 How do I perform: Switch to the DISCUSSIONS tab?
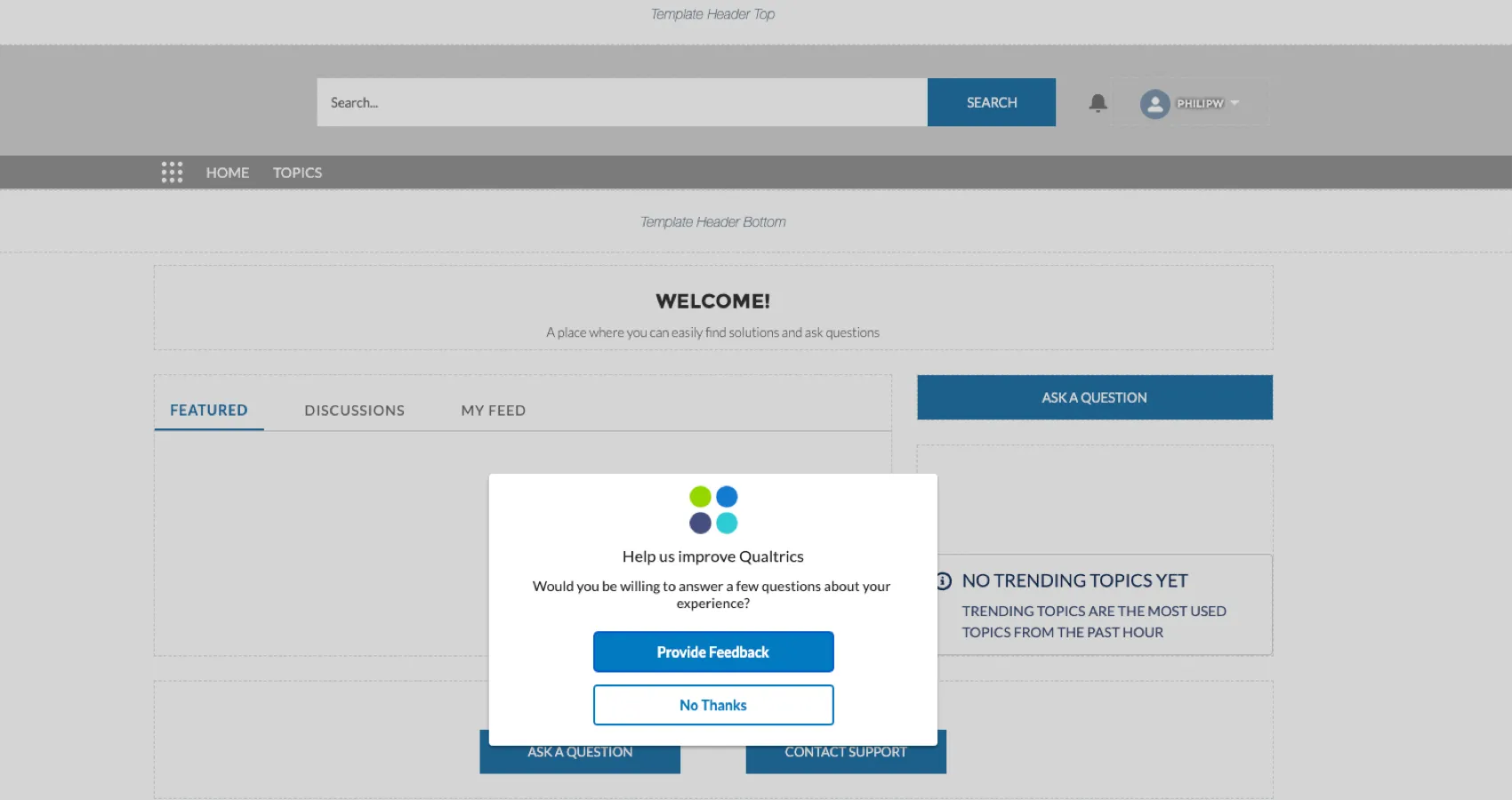[354, 410]
